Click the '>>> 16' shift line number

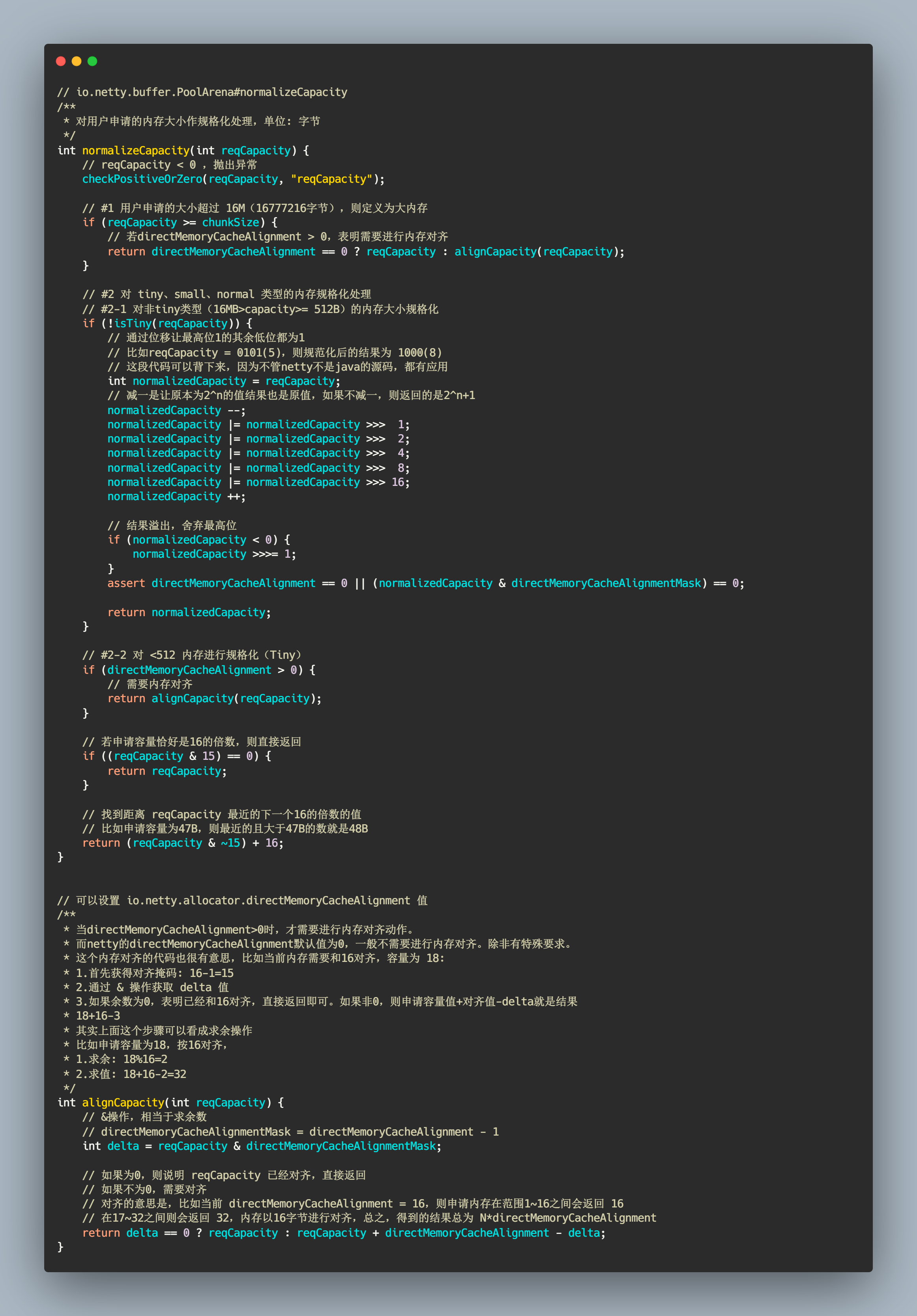point(399,482)
